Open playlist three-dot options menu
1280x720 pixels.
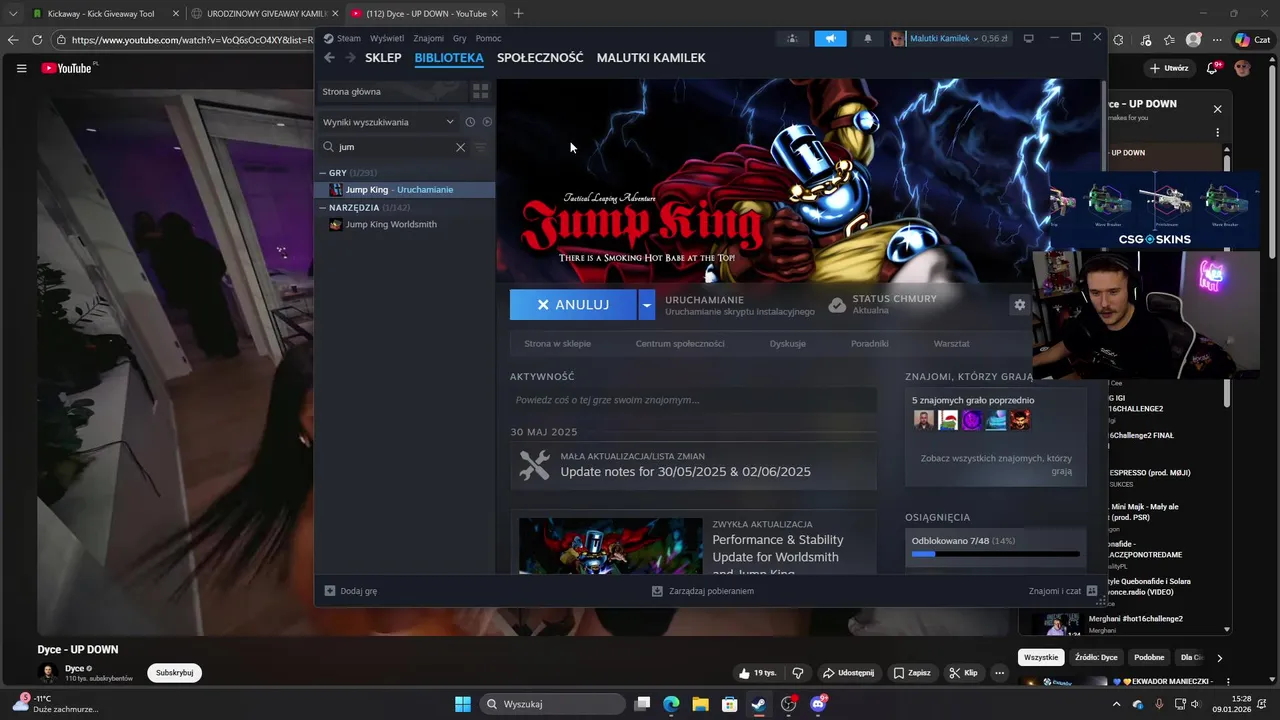1217,132
